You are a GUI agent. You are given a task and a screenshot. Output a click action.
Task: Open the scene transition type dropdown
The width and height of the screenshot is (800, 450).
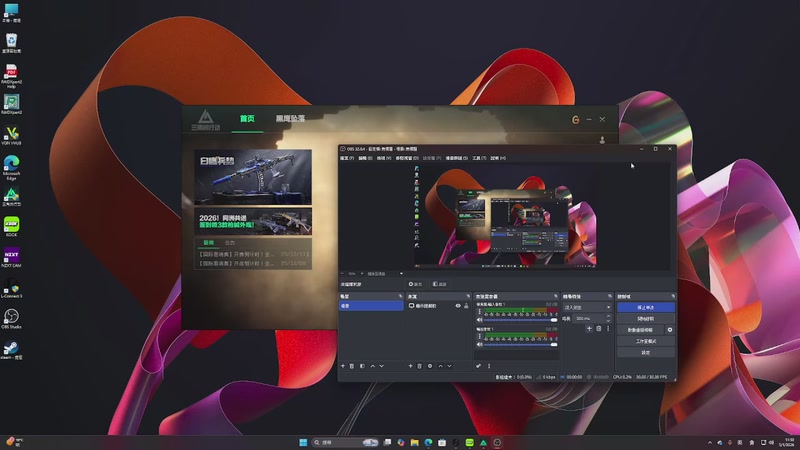(x=587, y=307)
